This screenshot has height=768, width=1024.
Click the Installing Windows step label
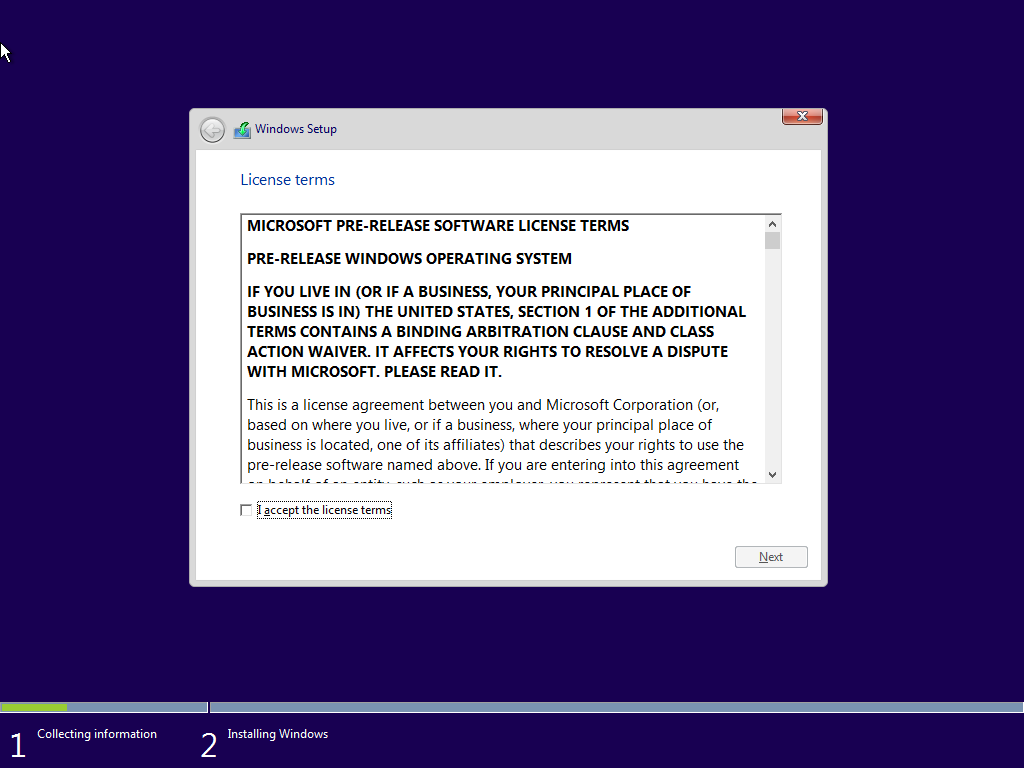pos(278,734)
